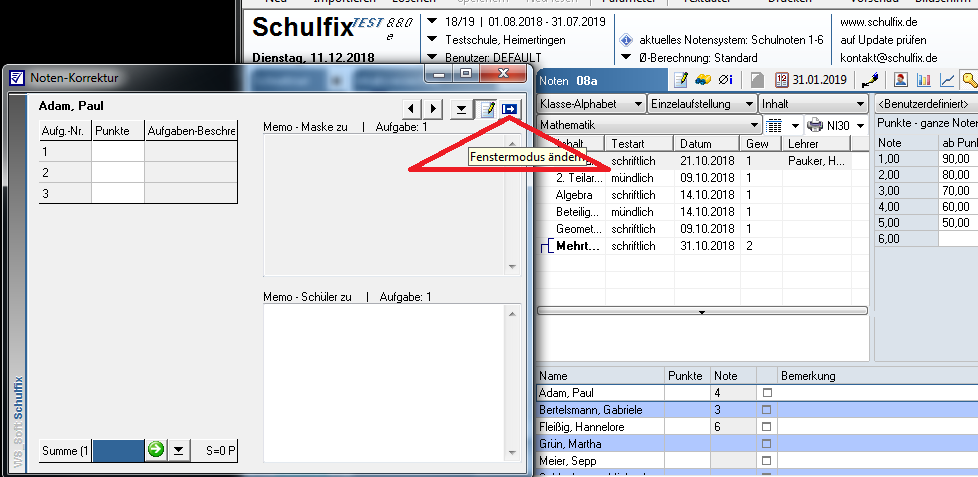The height and width of the screenshot is (477, 978).
Task: Click the info icon beside aktuelles Notensystem
Action: click(x=626, y=40)
